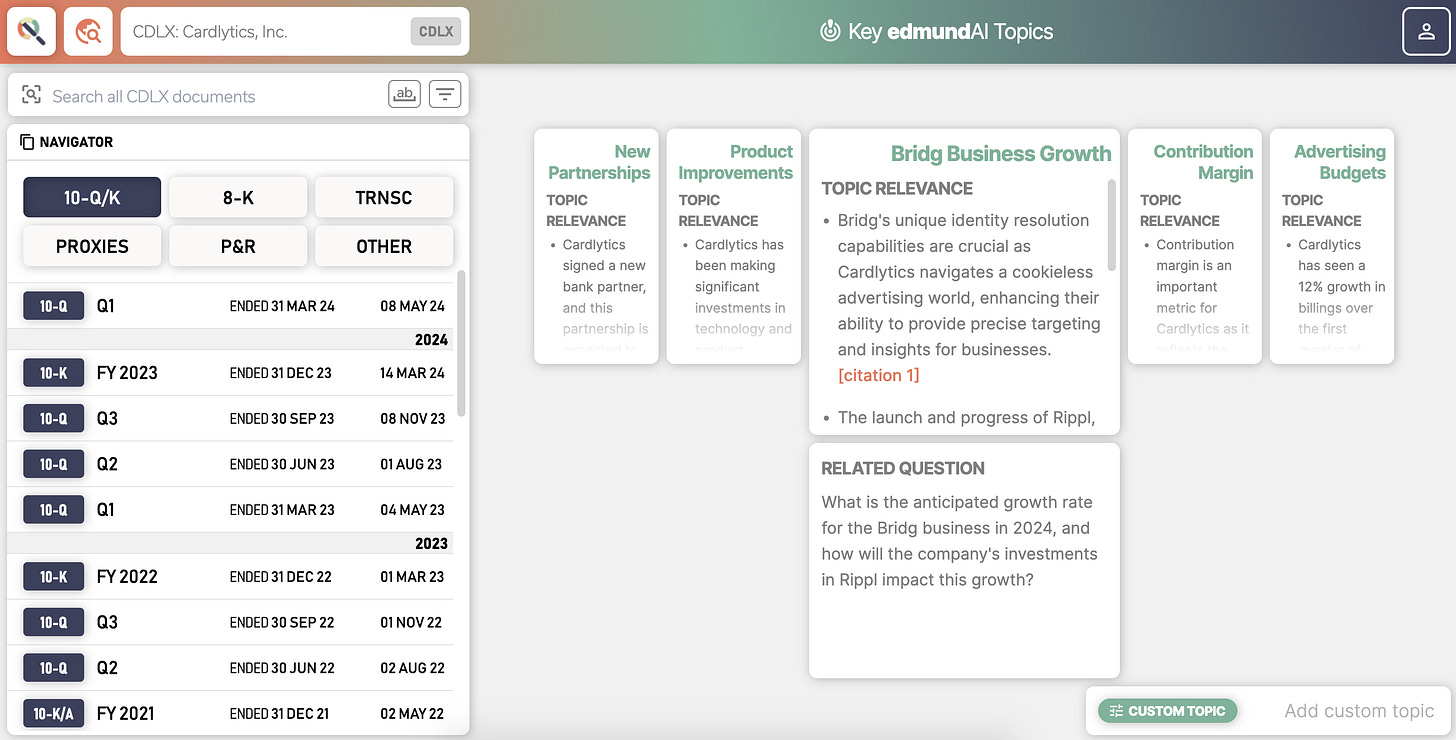Switch to the TRNSC tab
This screenshot has width=1456, height=740.
pyautogui.click(x=384, y=197)
